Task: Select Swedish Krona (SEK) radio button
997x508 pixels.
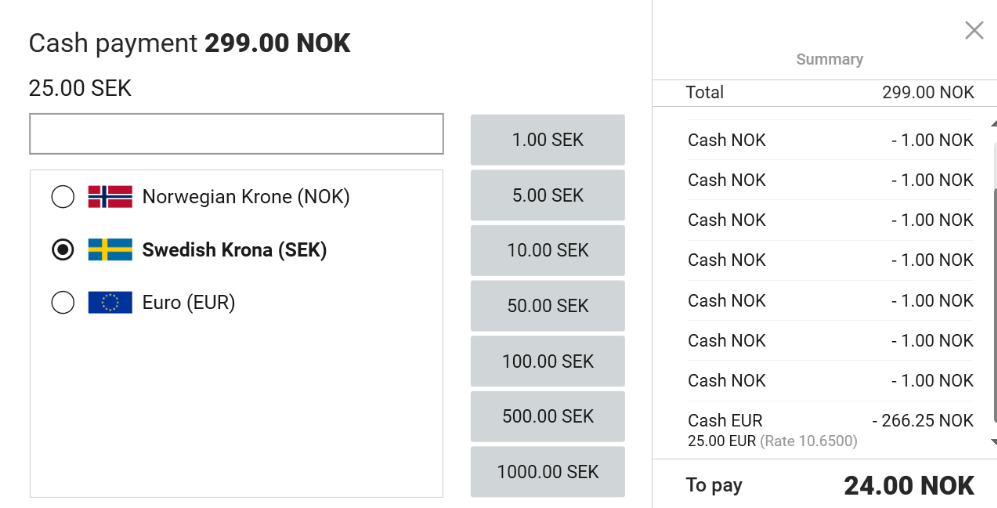Action: click(63, 250)
